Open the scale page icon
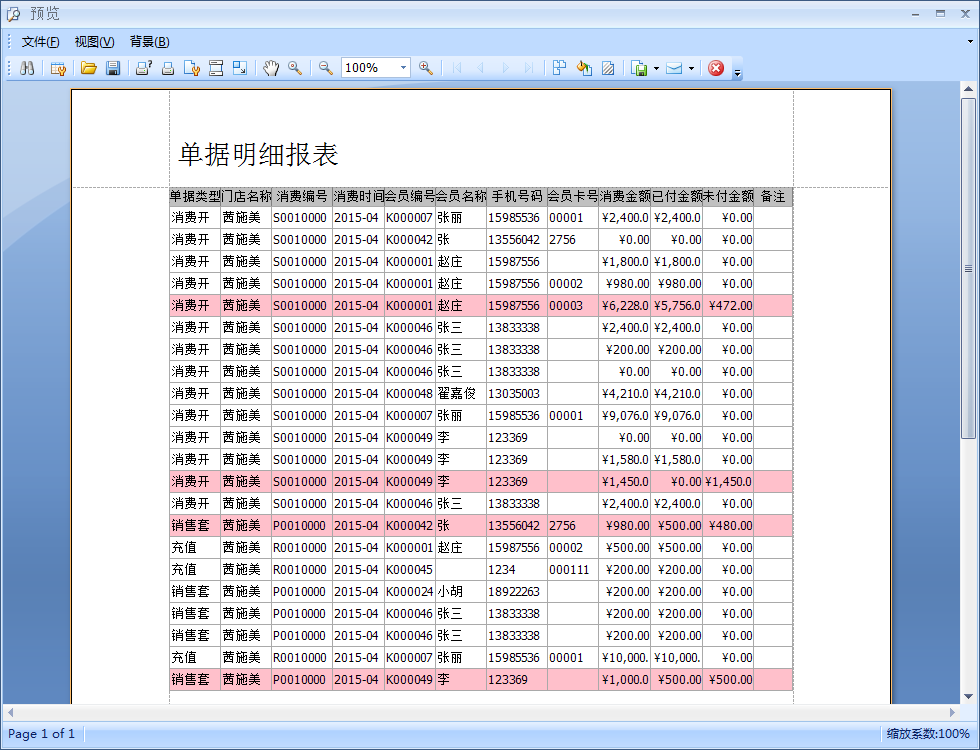 [x=239, y=68]
